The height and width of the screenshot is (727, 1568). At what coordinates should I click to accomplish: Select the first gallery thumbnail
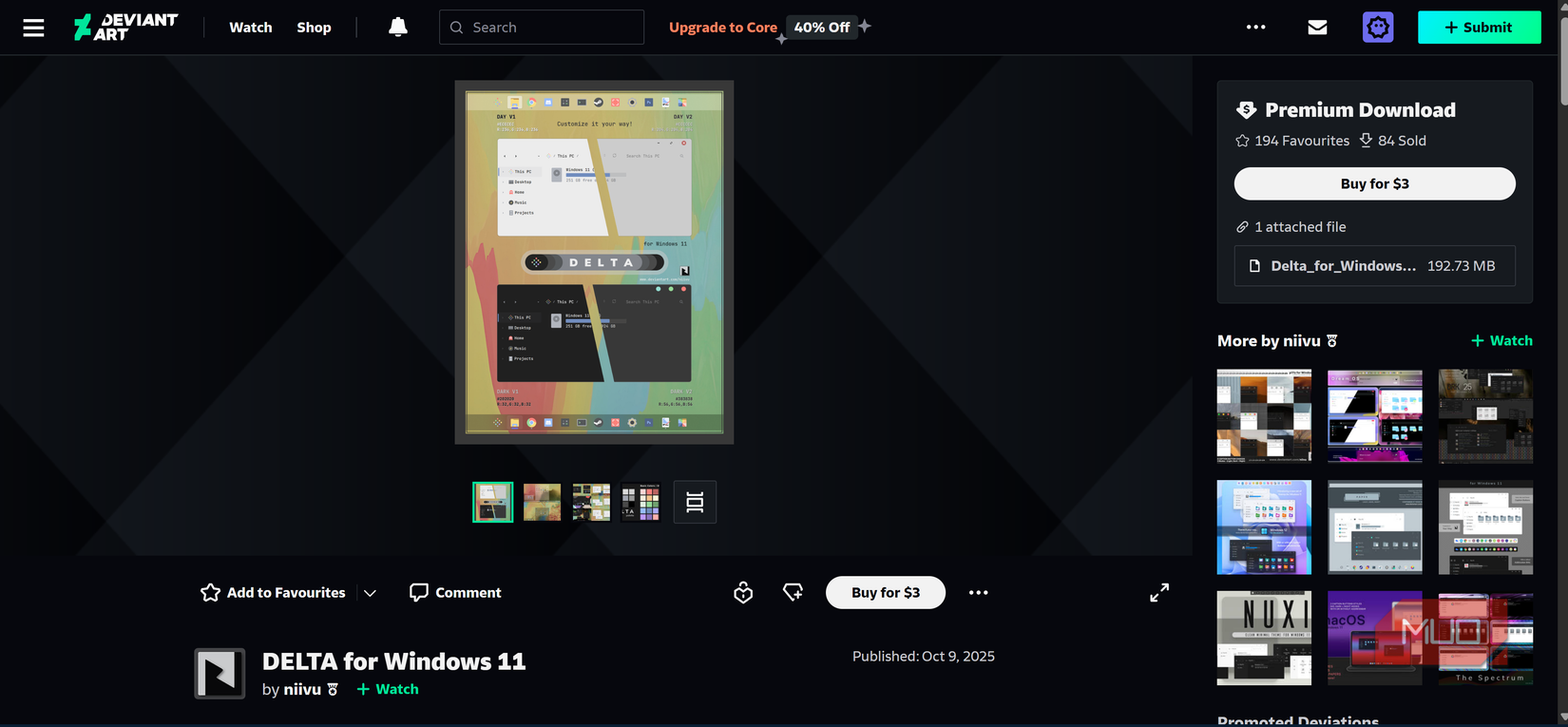pyautogui.click(x=493, y=502)
